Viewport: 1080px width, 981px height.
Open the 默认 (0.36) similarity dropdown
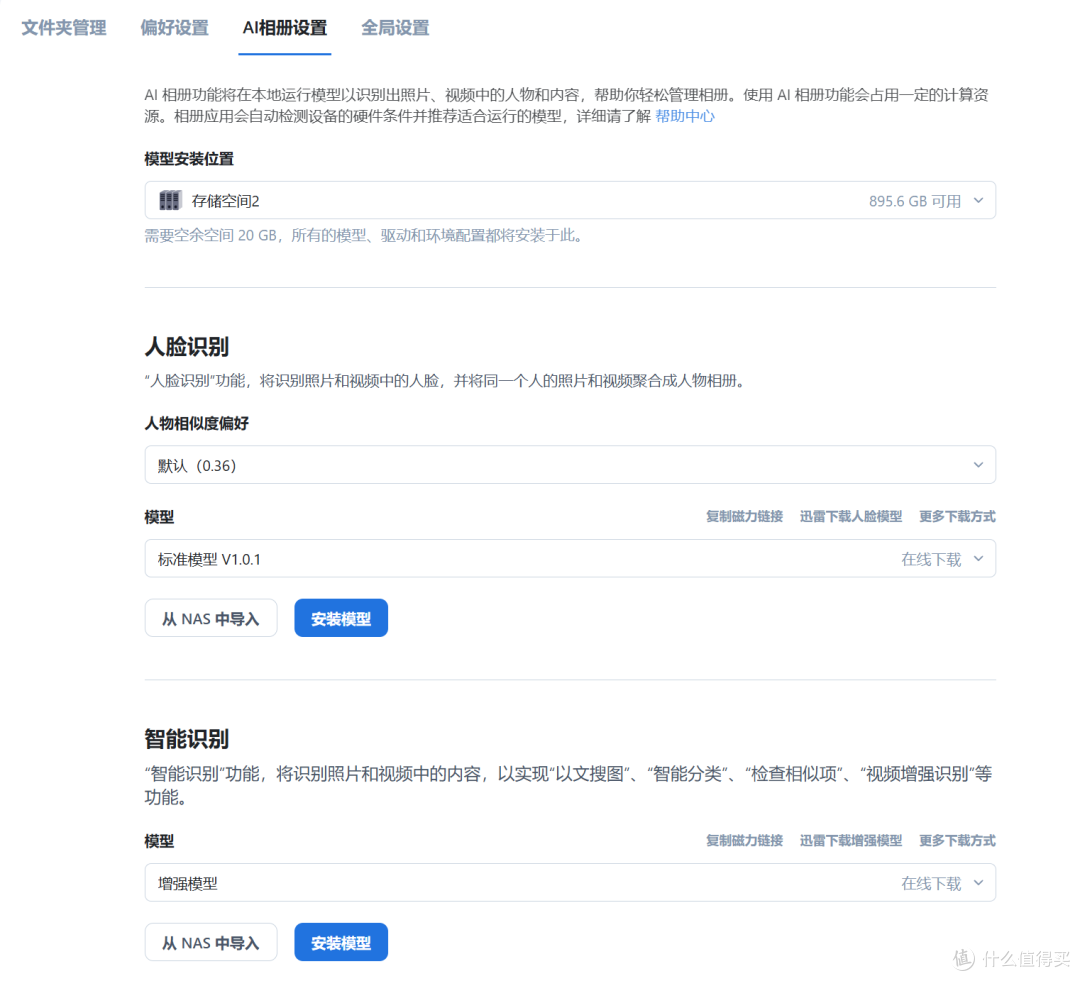570,465
